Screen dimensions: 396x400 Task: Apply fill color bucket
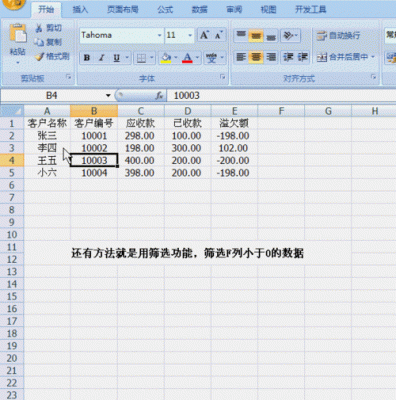[x=166, y=58]
